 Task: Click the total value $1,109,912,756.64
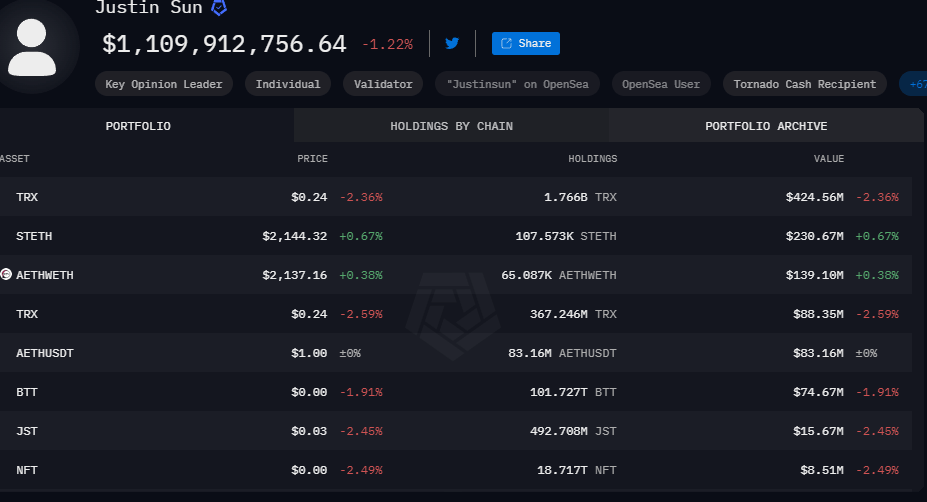click(224, 44)
